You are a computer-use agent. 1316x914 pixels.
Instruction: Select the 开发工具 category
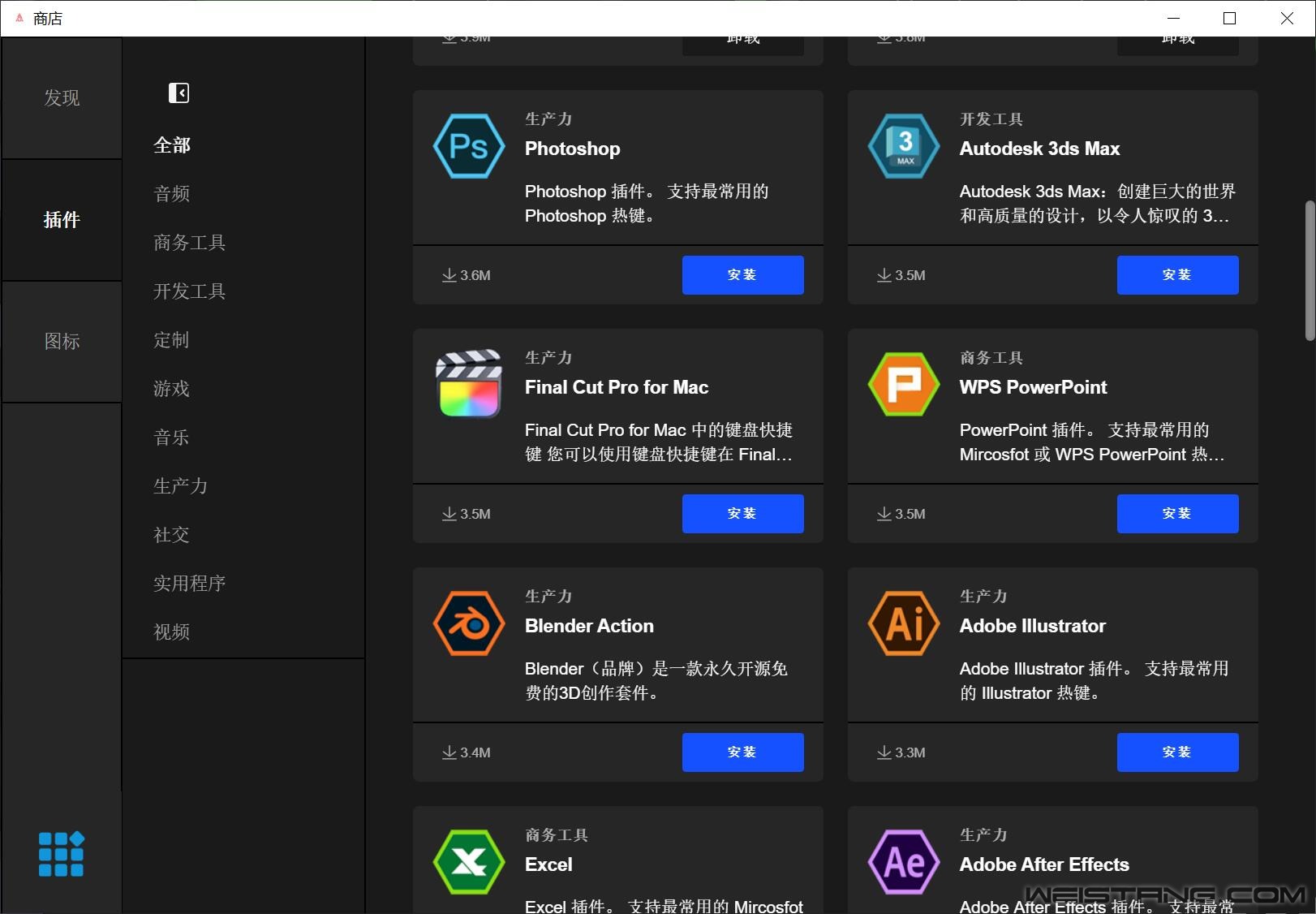tap(190, 291)
